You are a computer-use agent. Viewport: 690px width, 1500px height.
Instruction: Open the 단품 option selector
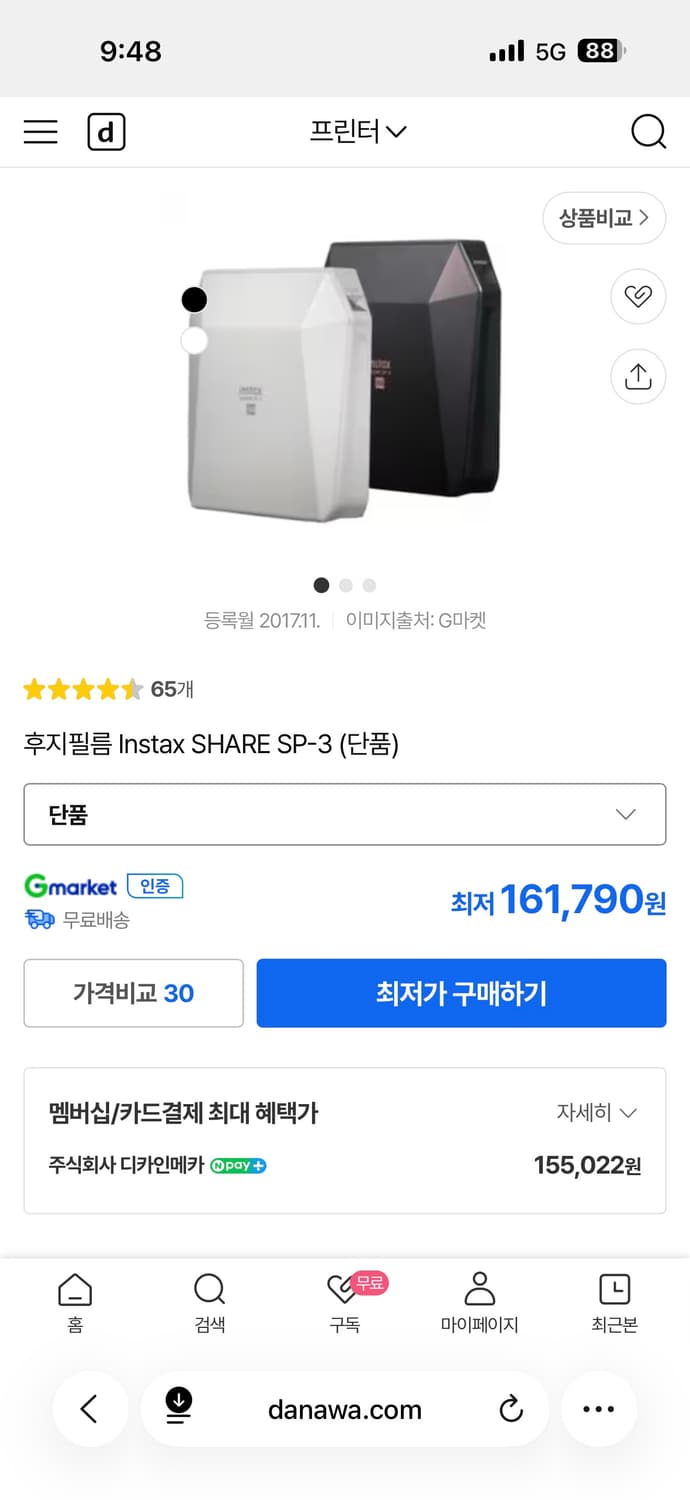point(345,814)
